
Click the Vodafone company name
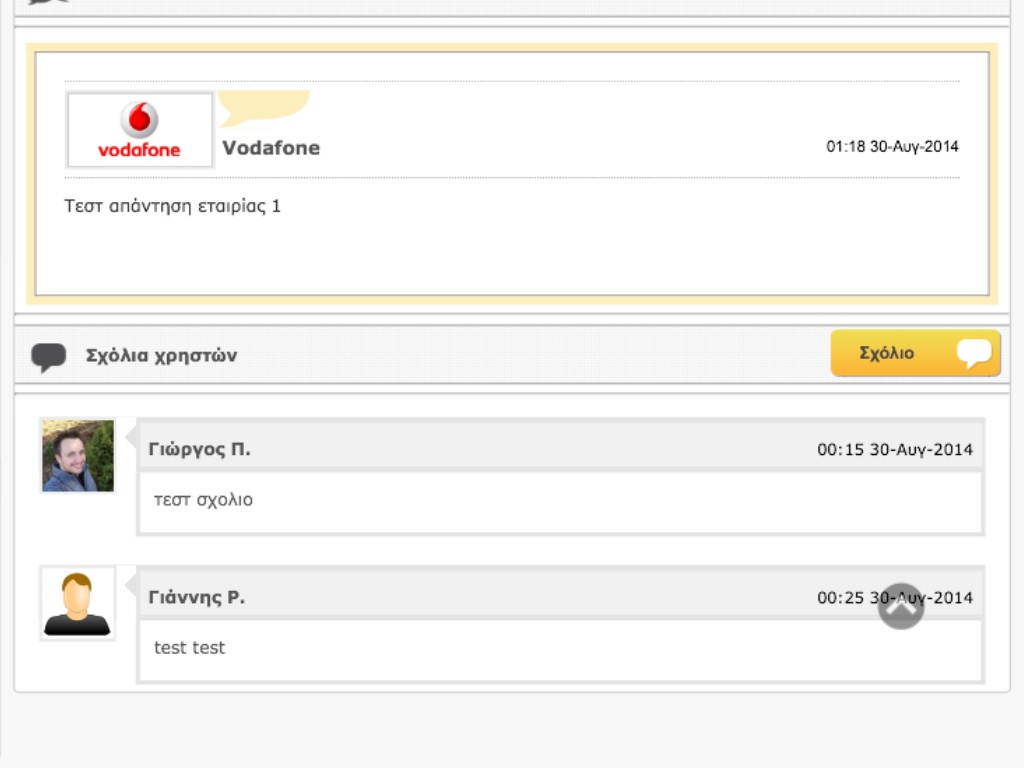271,148
